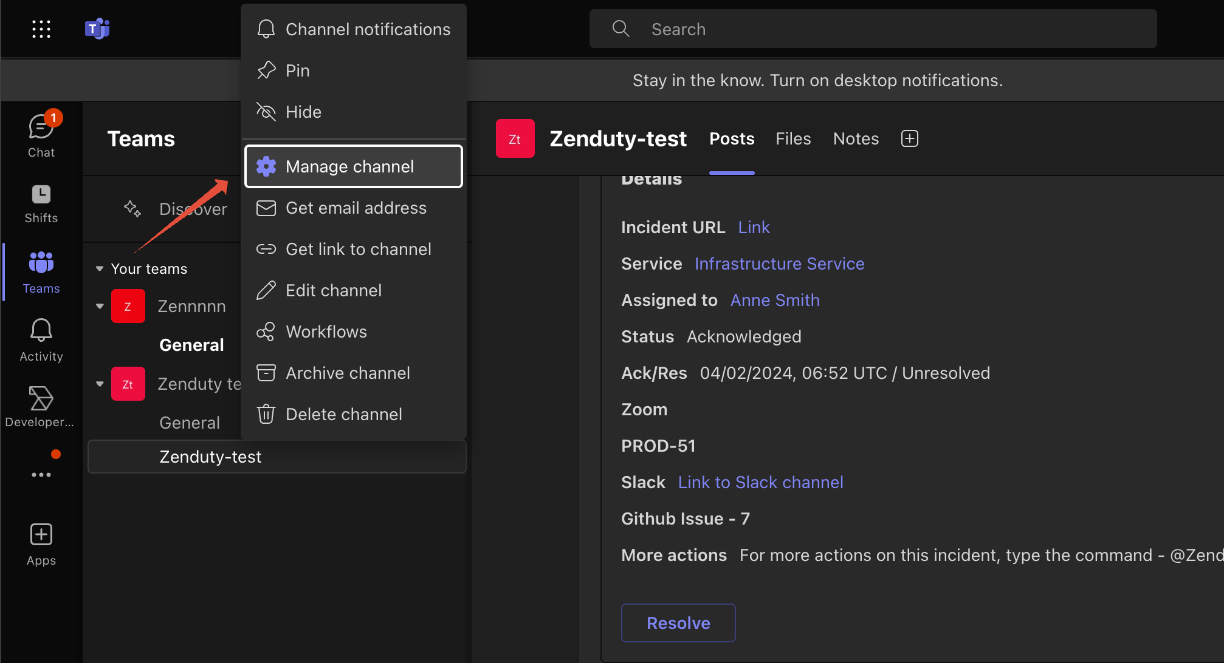Collapse the Your teams section
Image resolution: width=1224 pixels, height=663 pixels.
coord(99,269)
